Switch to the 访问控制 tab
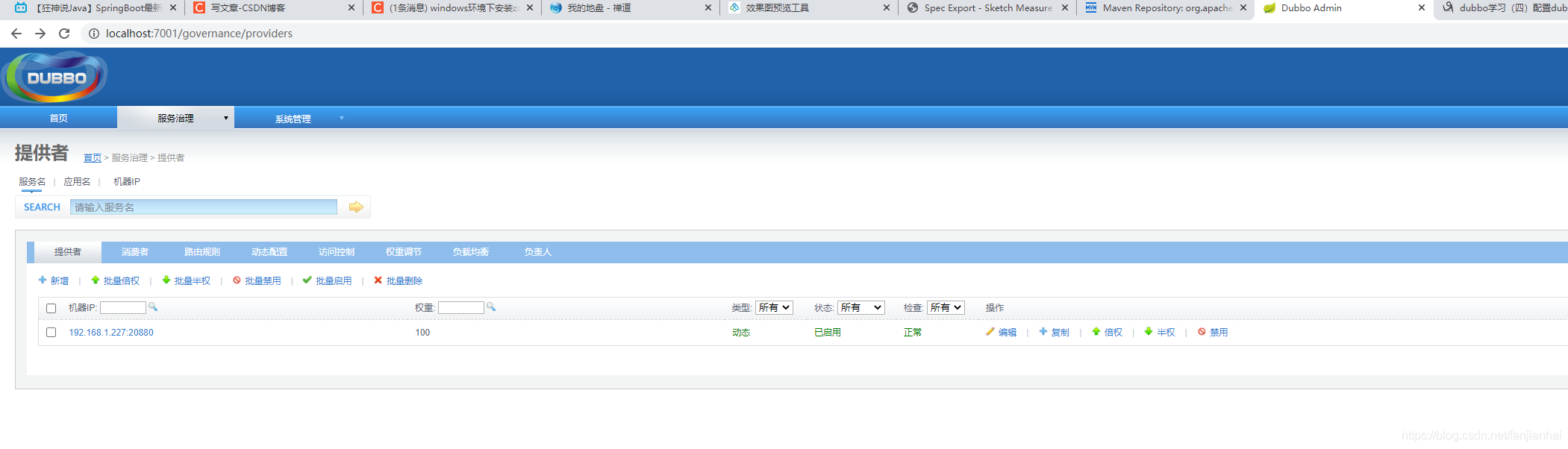 337,252
